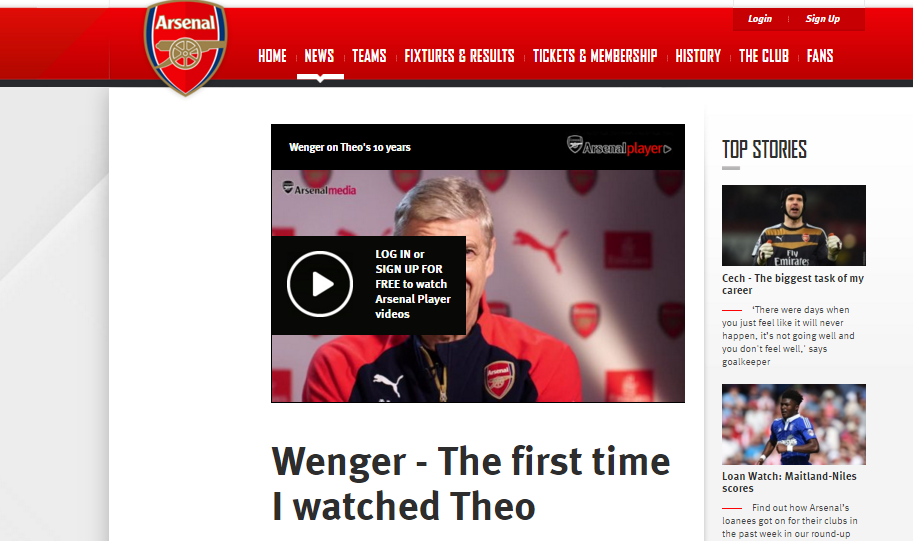Click the Sign Up link
The height and width of the screenshot is (541, 913).
click(822, 19)
